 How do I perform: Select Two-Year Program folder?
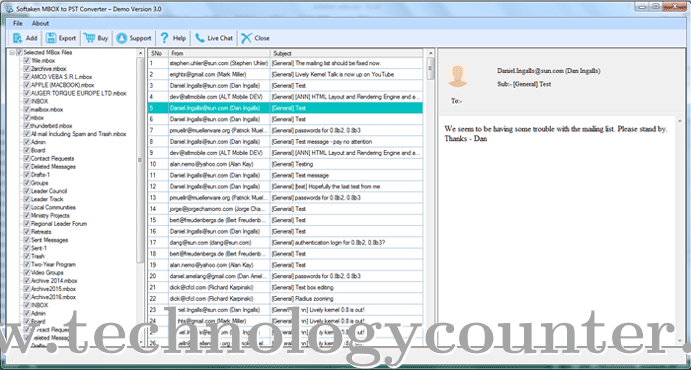53,265
